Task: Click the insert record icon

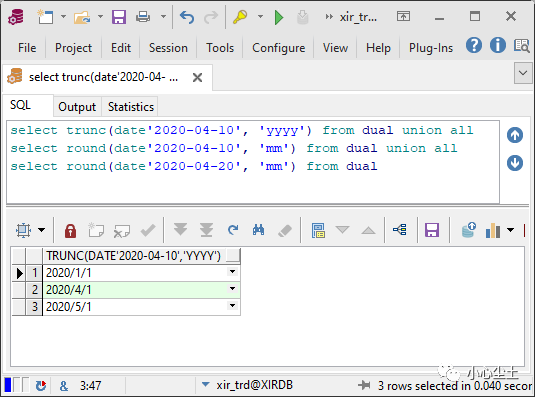Action: click(x=96, y=230)
